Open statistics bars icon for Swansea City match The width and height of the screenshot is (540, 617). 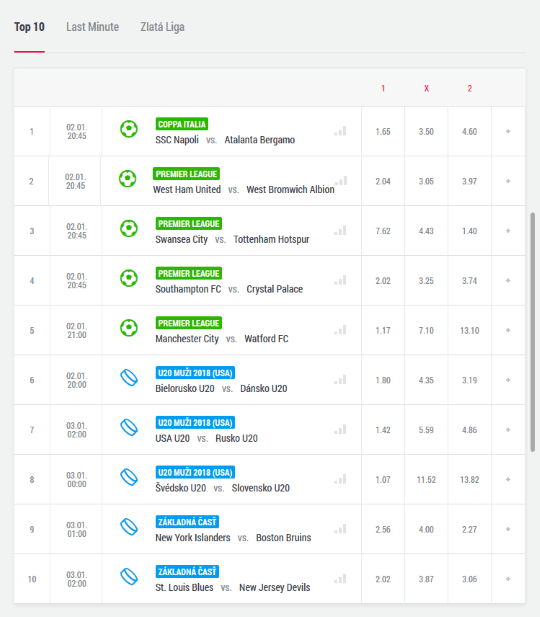click(x=340, y=231)
